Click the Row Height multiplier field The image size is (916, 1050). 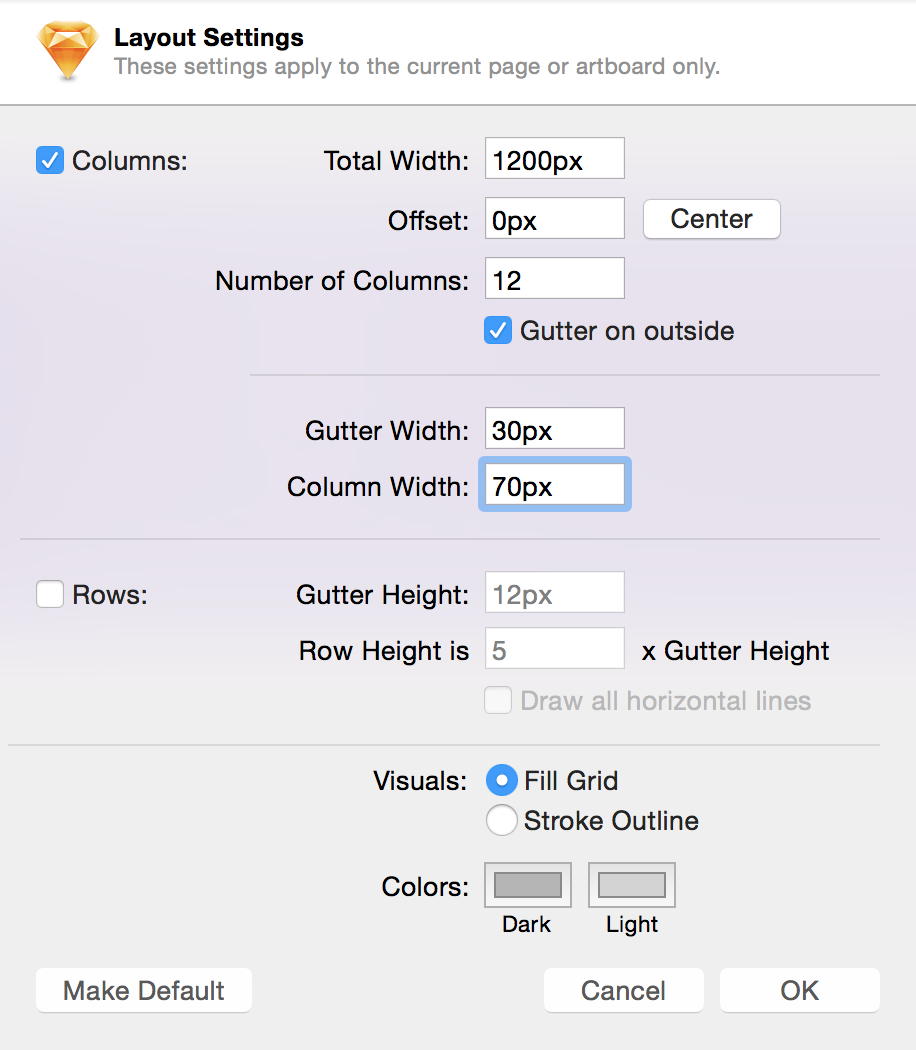click(554, 648)
